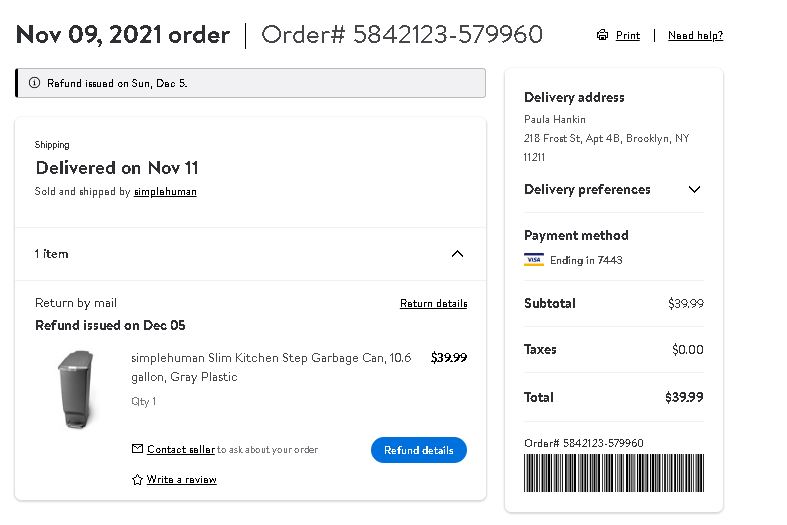
Task: Open the Print link
Action: [x=628, y=35]
